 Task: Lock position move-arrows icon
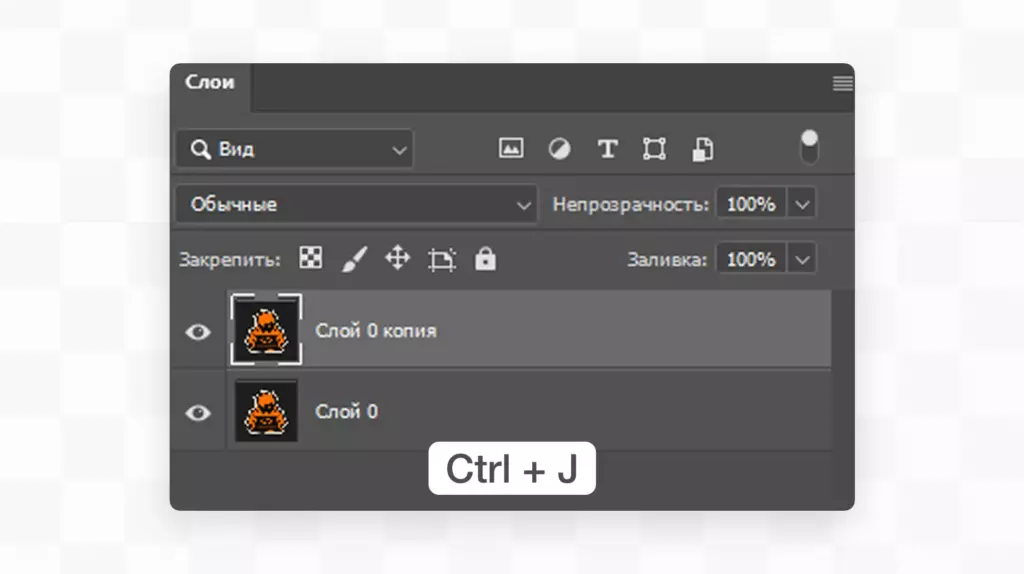[397, 258]
